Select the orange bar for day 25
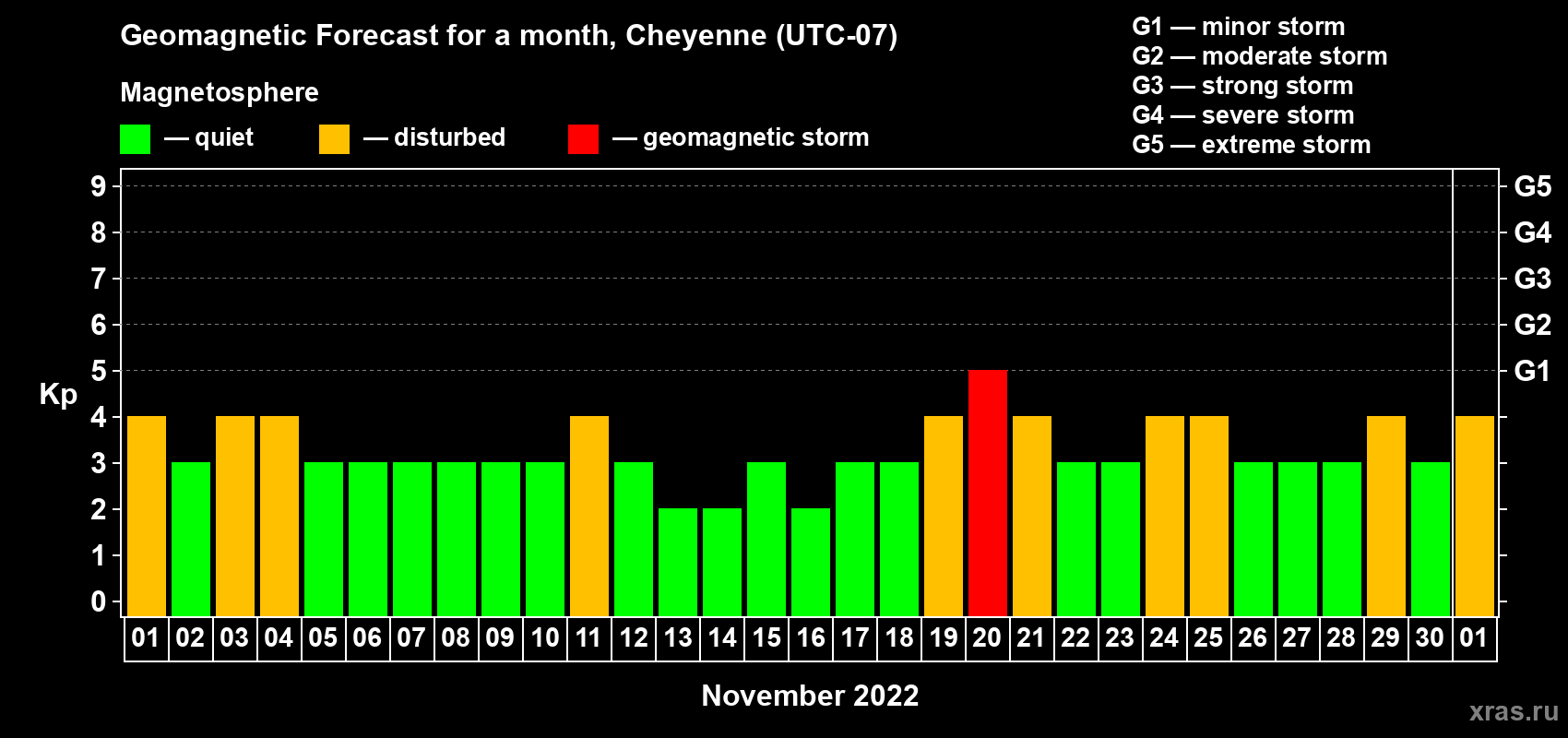Image resolution: width=1568 pixels, height=738 pixels. (x=1209, y=516)
